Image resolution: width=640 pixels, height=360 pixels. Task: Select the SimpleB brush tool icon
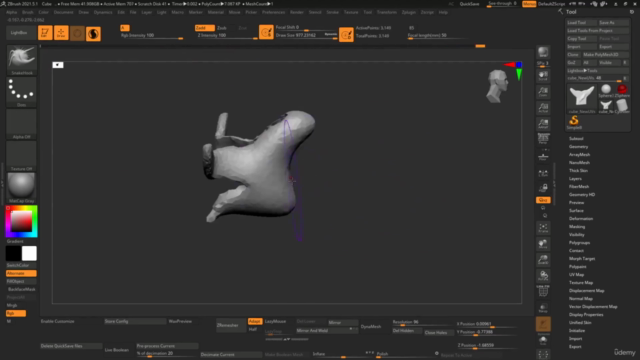click(x=574, y=122)
